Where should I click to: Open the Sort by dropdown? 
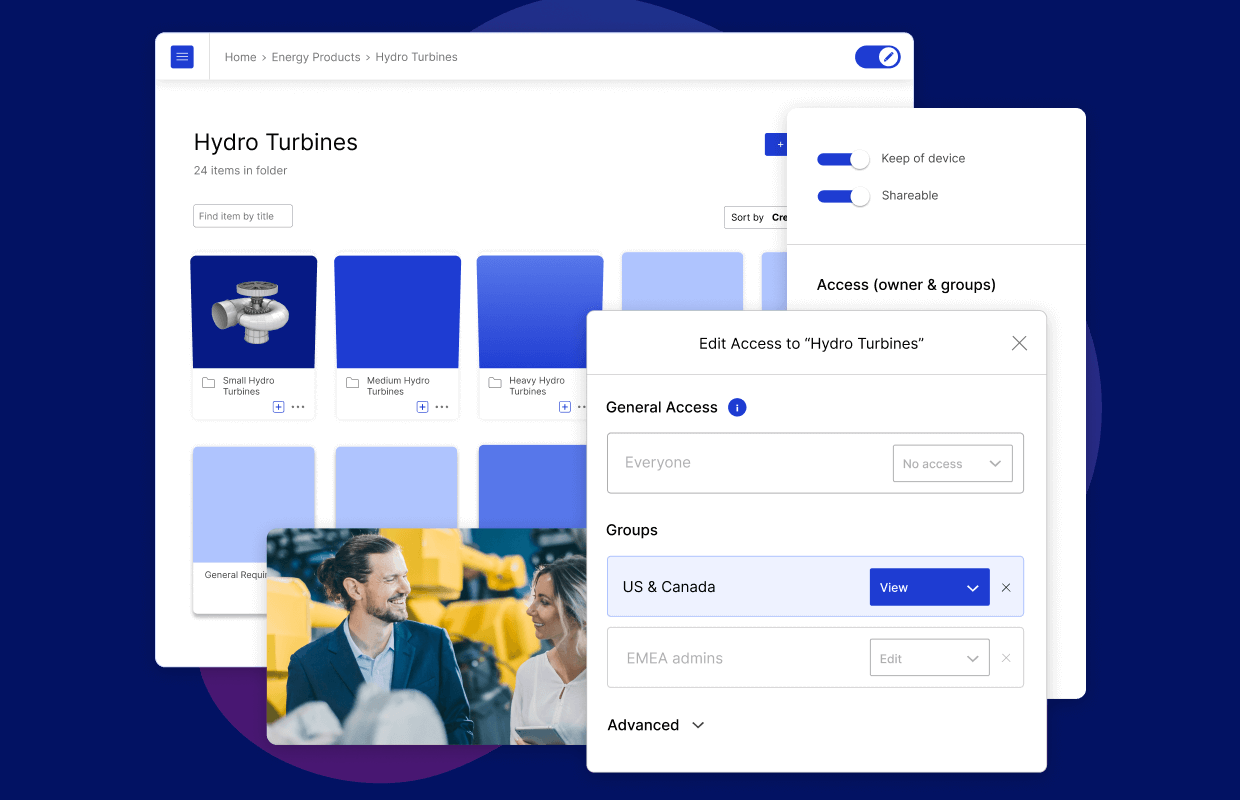[756, 217]
